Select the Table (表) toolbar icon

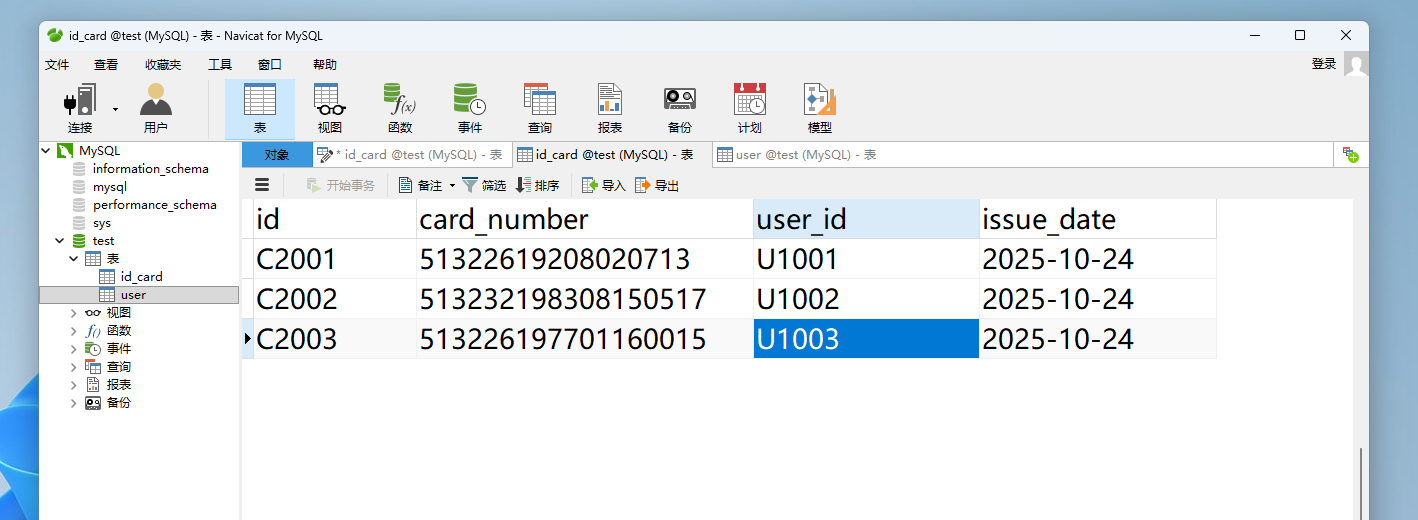(260, 109)
